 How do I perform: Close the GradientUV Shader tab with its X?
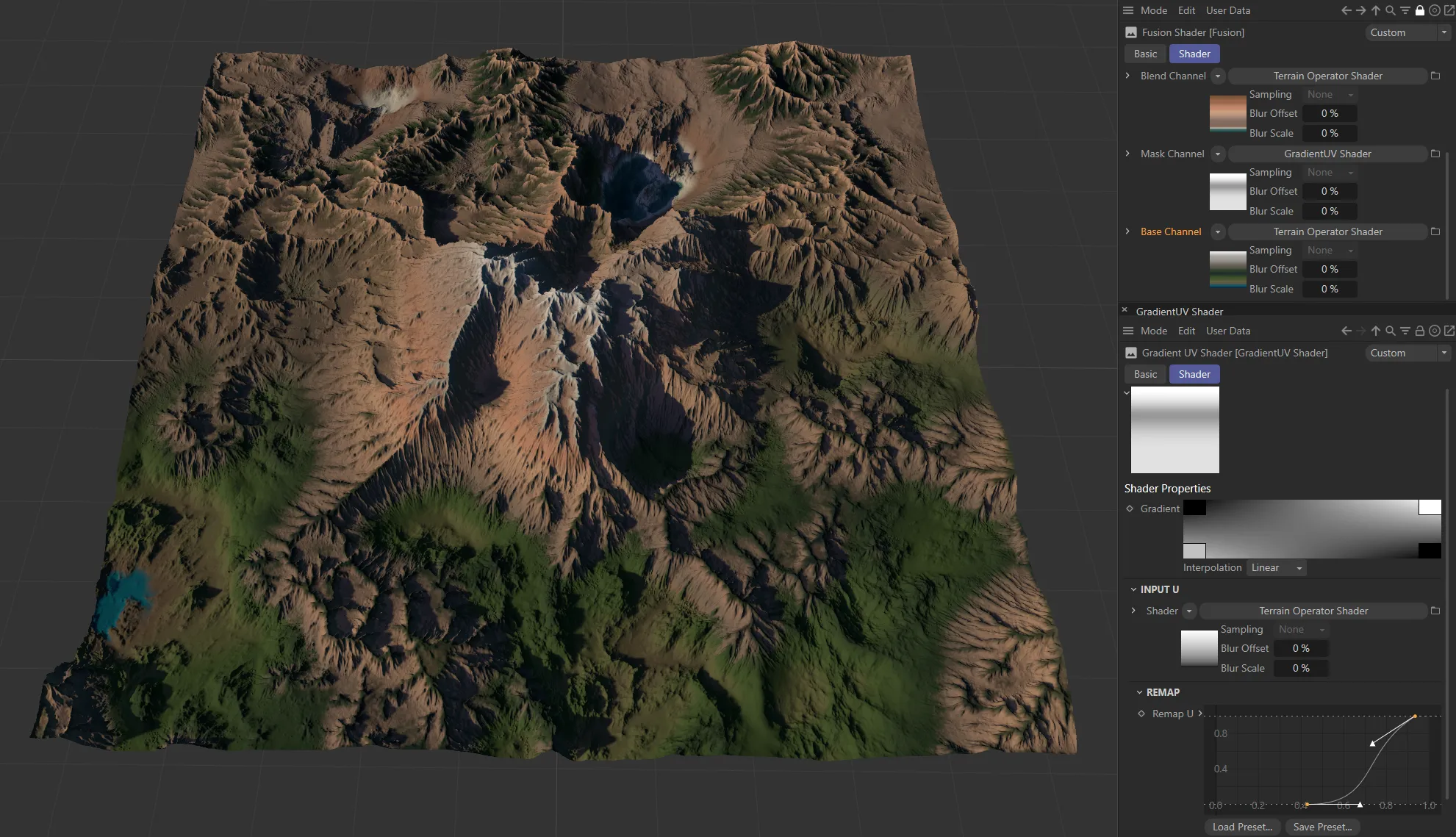[x=1125, y=309]
